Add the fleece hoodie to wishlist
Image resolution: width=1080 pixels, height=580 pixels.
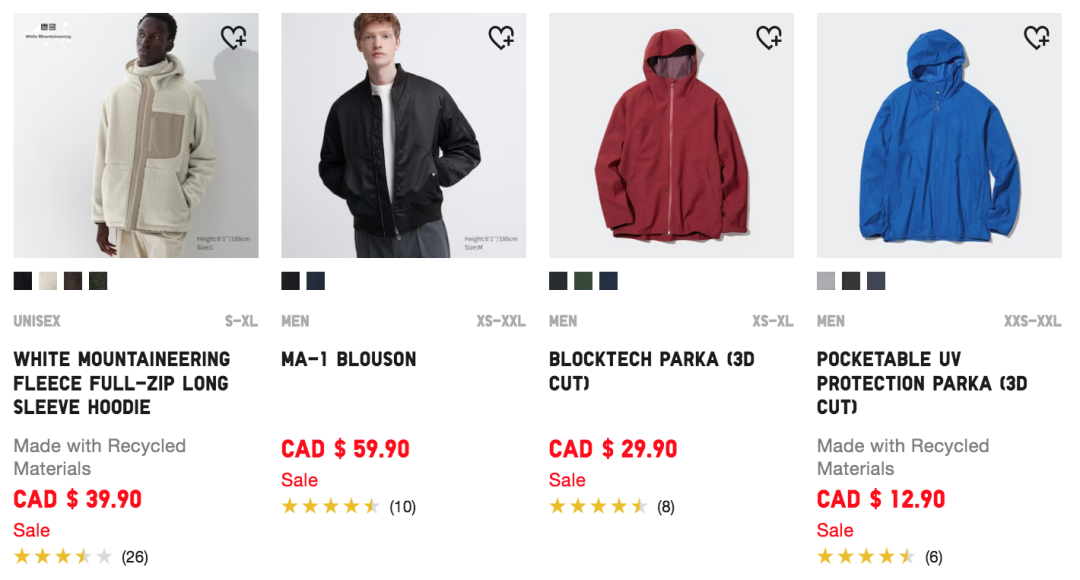click(x=233, y=38)
